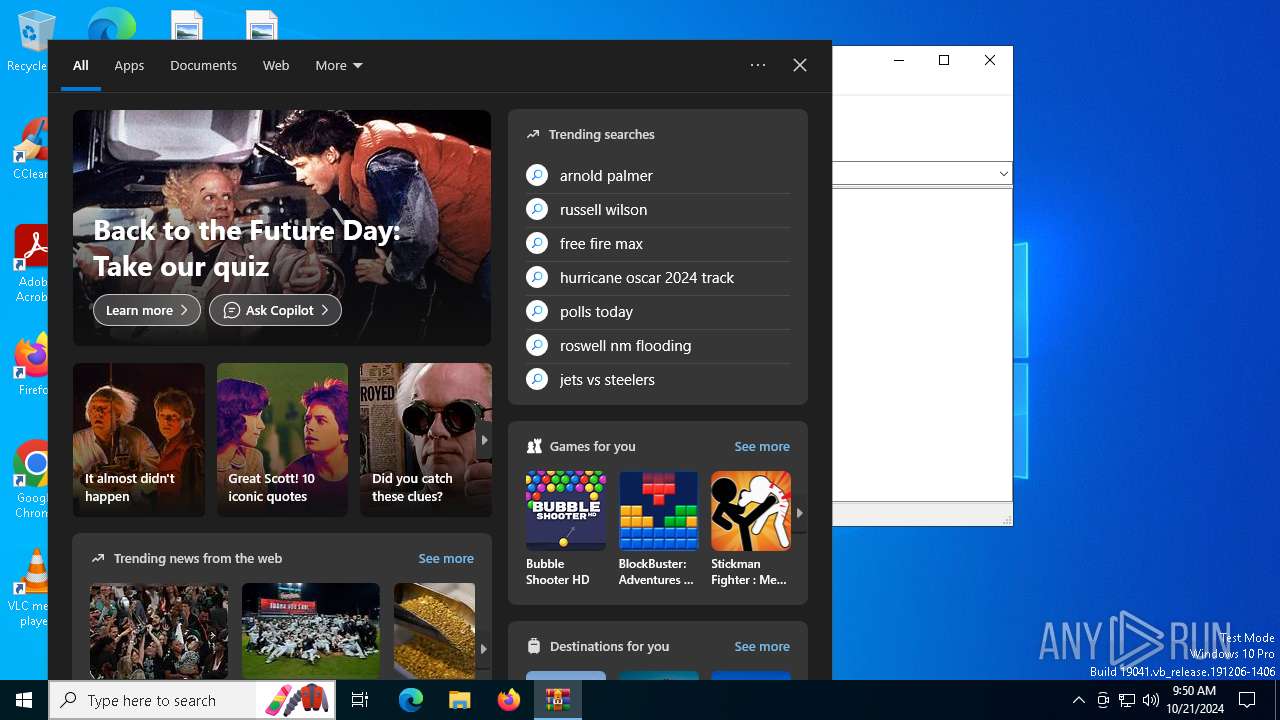Switch to the Web tab
Image resolution: width=1280 pixels, height=720 pixels.
point(276,65)
